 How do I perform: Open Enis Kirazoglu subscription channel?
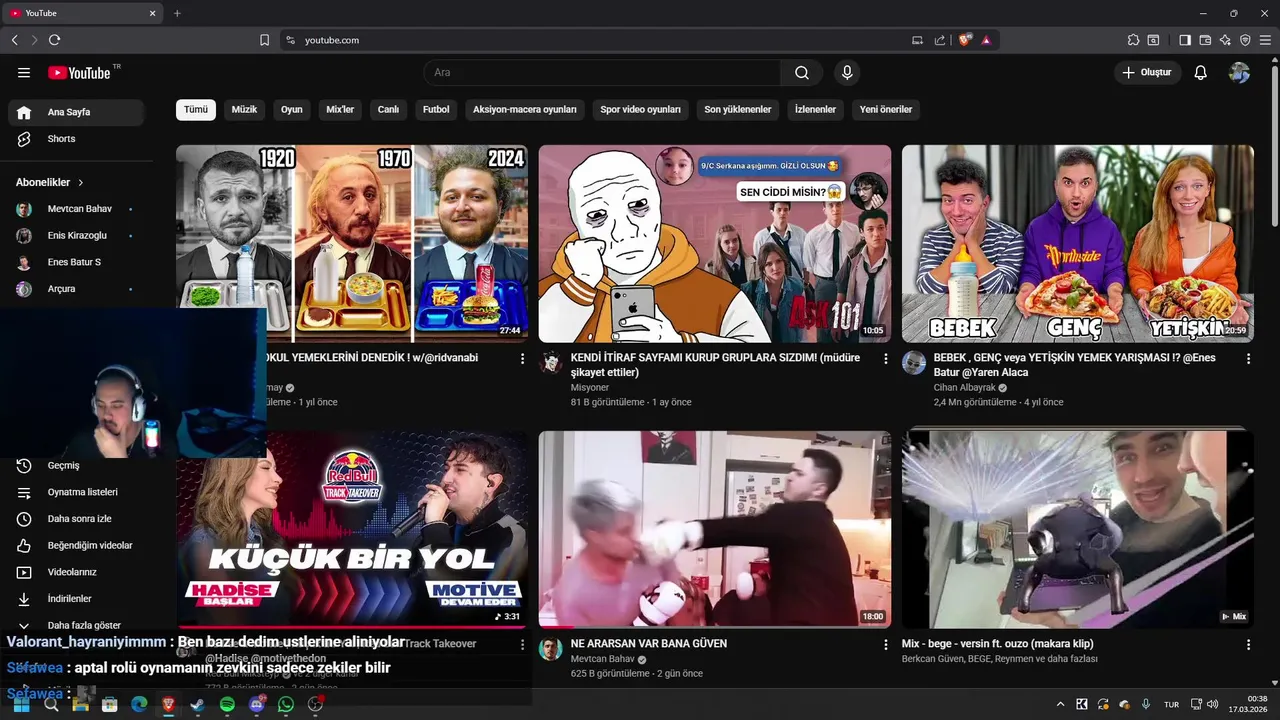[x=76, y=236]
